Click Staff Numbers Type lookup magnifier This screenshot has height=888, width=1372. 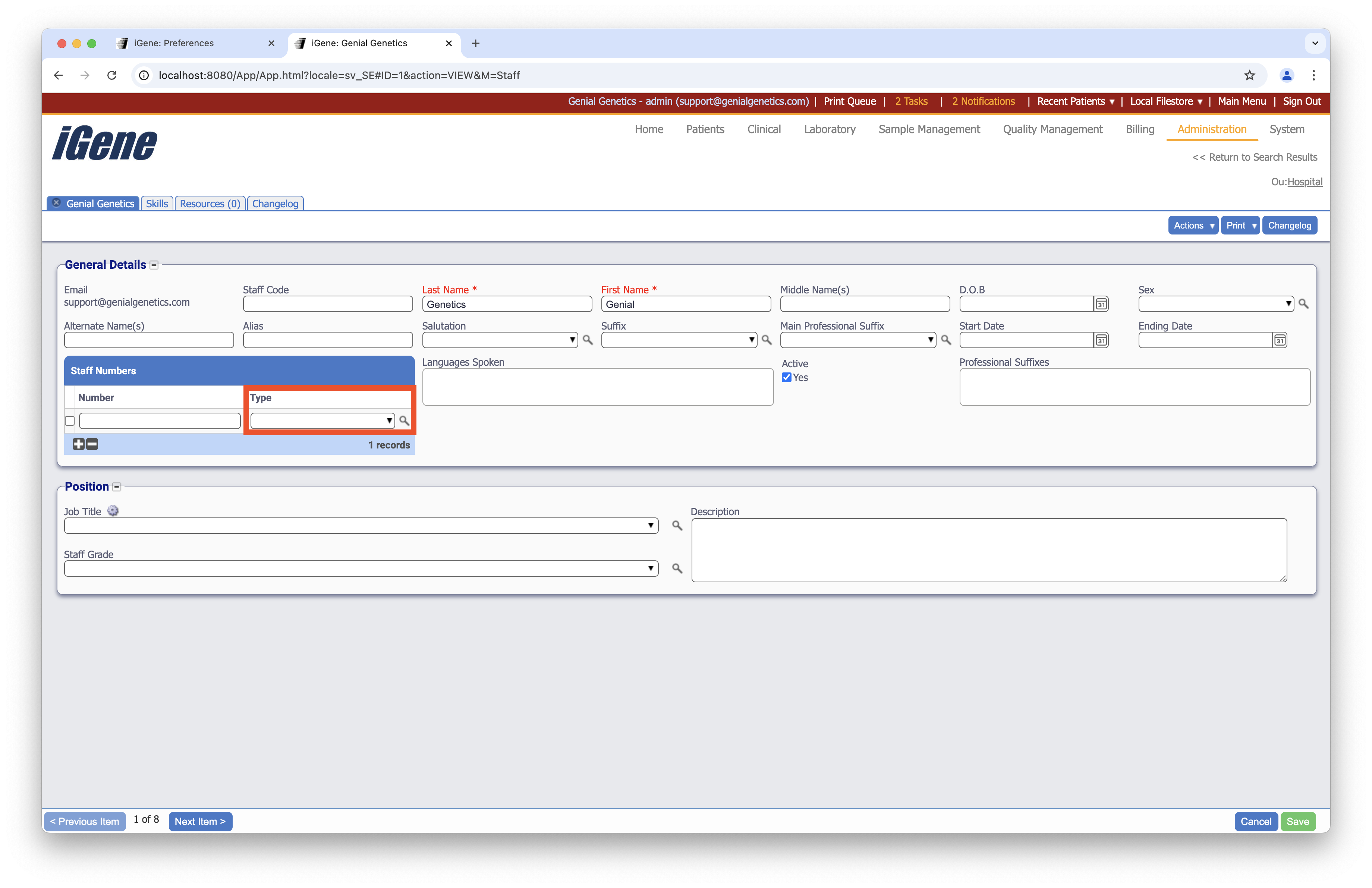click(x=404, y=421)
